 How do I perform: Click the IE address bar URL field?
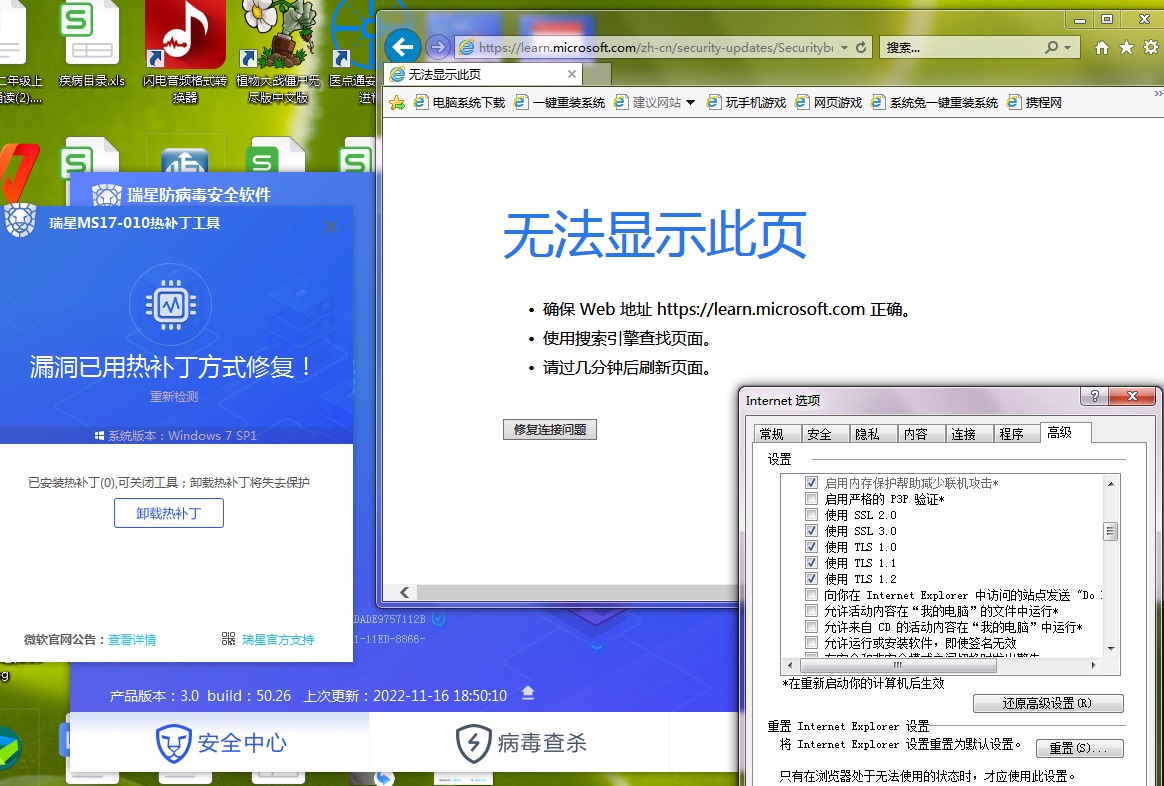pos(655,48)
